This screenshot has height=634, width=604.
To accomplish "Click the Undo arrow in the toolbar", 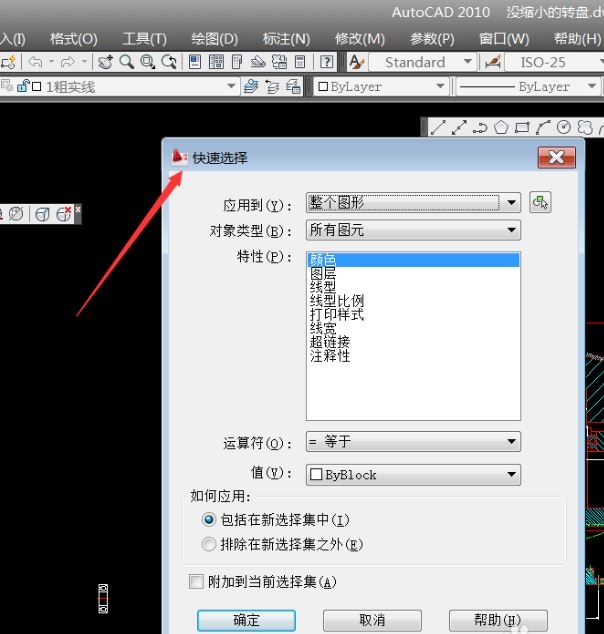I will click(x=36, y=62).
